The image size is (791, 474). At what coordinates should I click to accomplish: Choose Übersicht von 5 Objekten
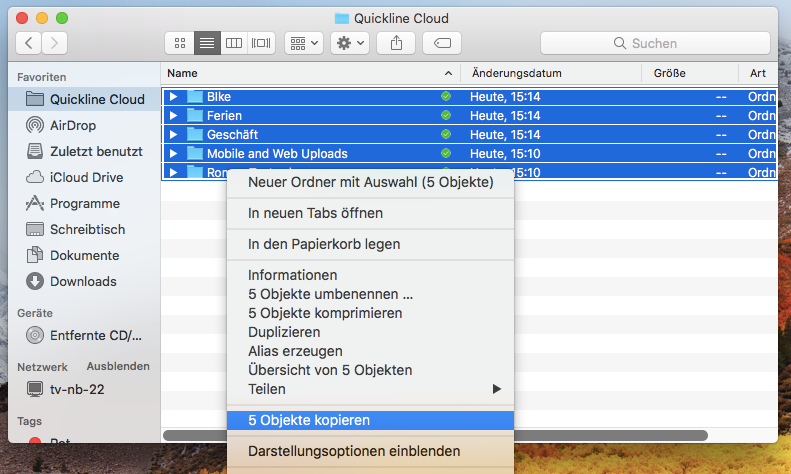coord(370,370)
